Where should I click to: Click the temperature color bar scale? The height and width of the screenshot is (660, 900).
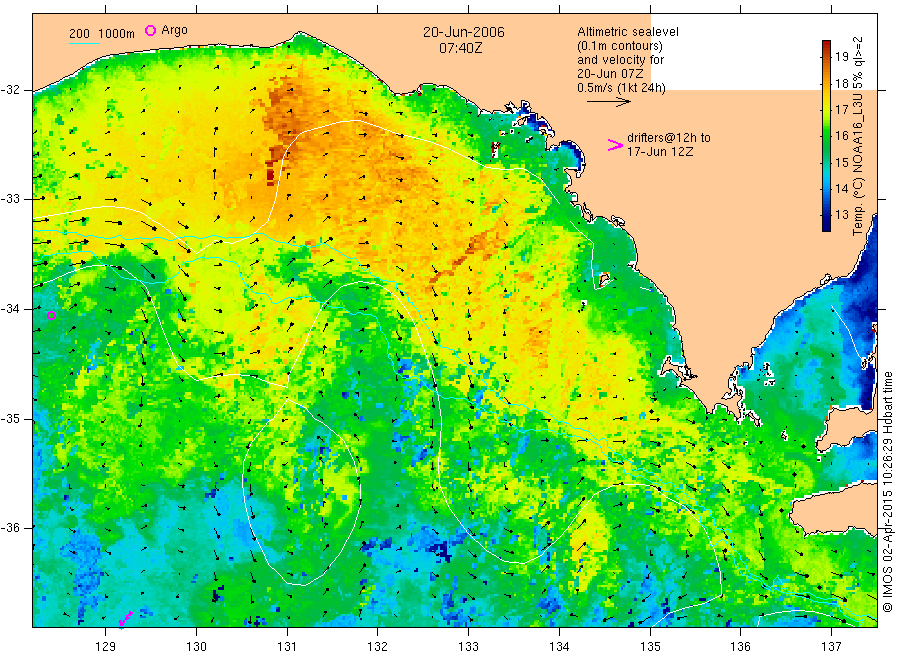tap(826, 136)
